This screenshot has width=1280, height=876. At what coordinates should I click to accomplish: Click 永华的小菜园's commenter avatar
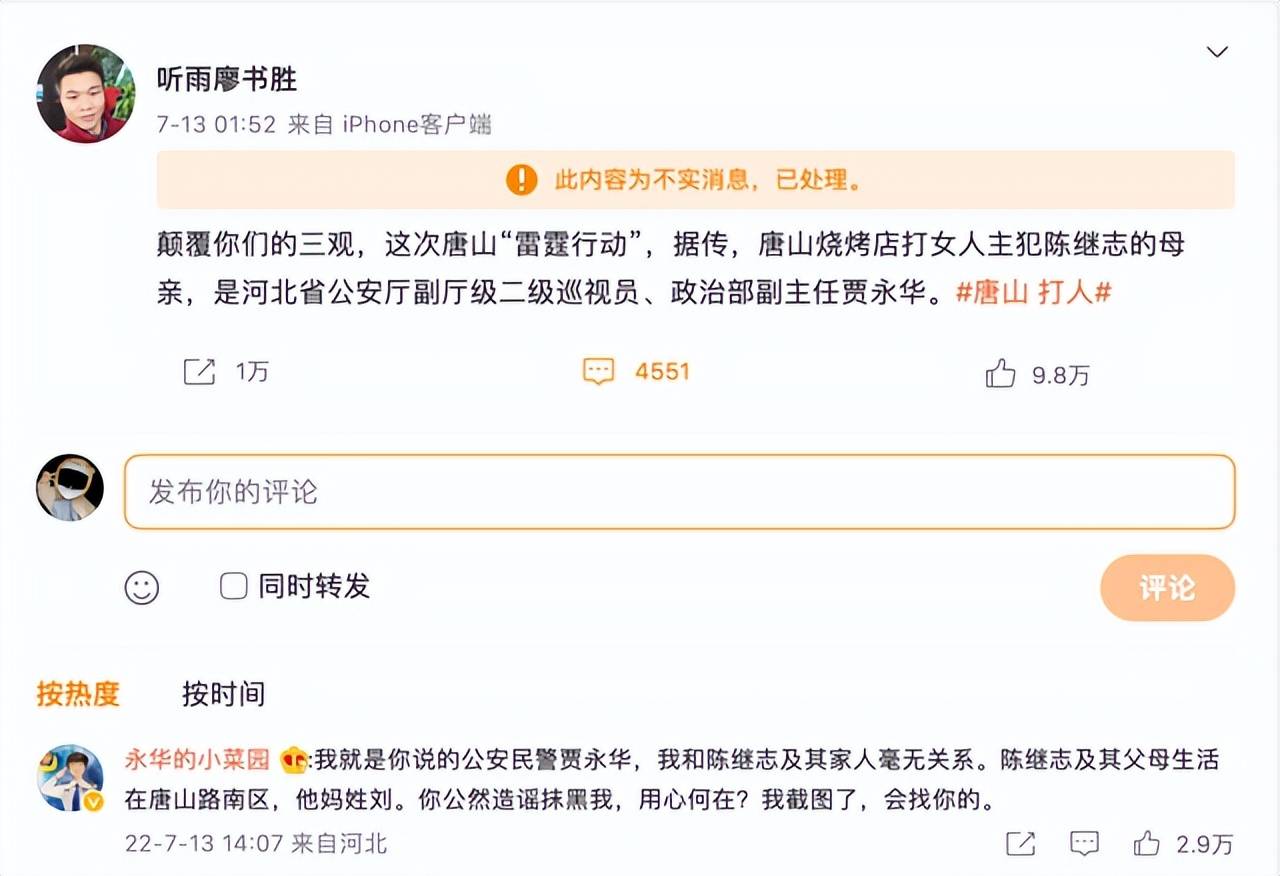(x=70, y=777)
